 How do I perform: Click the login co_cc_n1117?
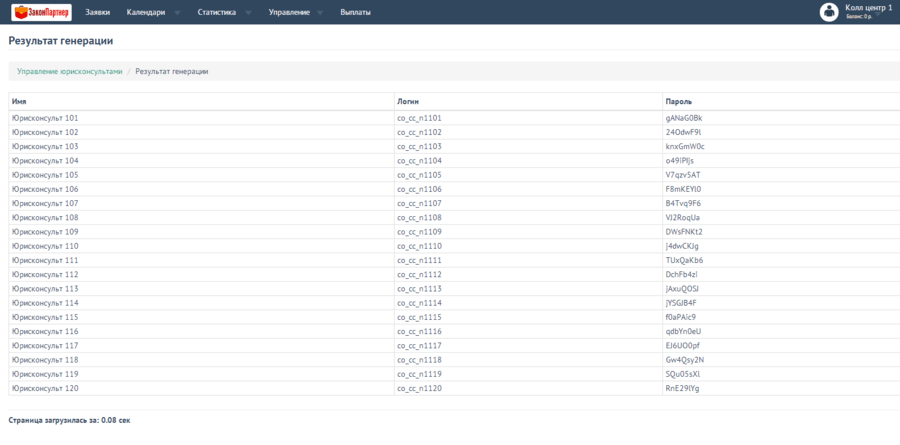click(x=419, y=346)
